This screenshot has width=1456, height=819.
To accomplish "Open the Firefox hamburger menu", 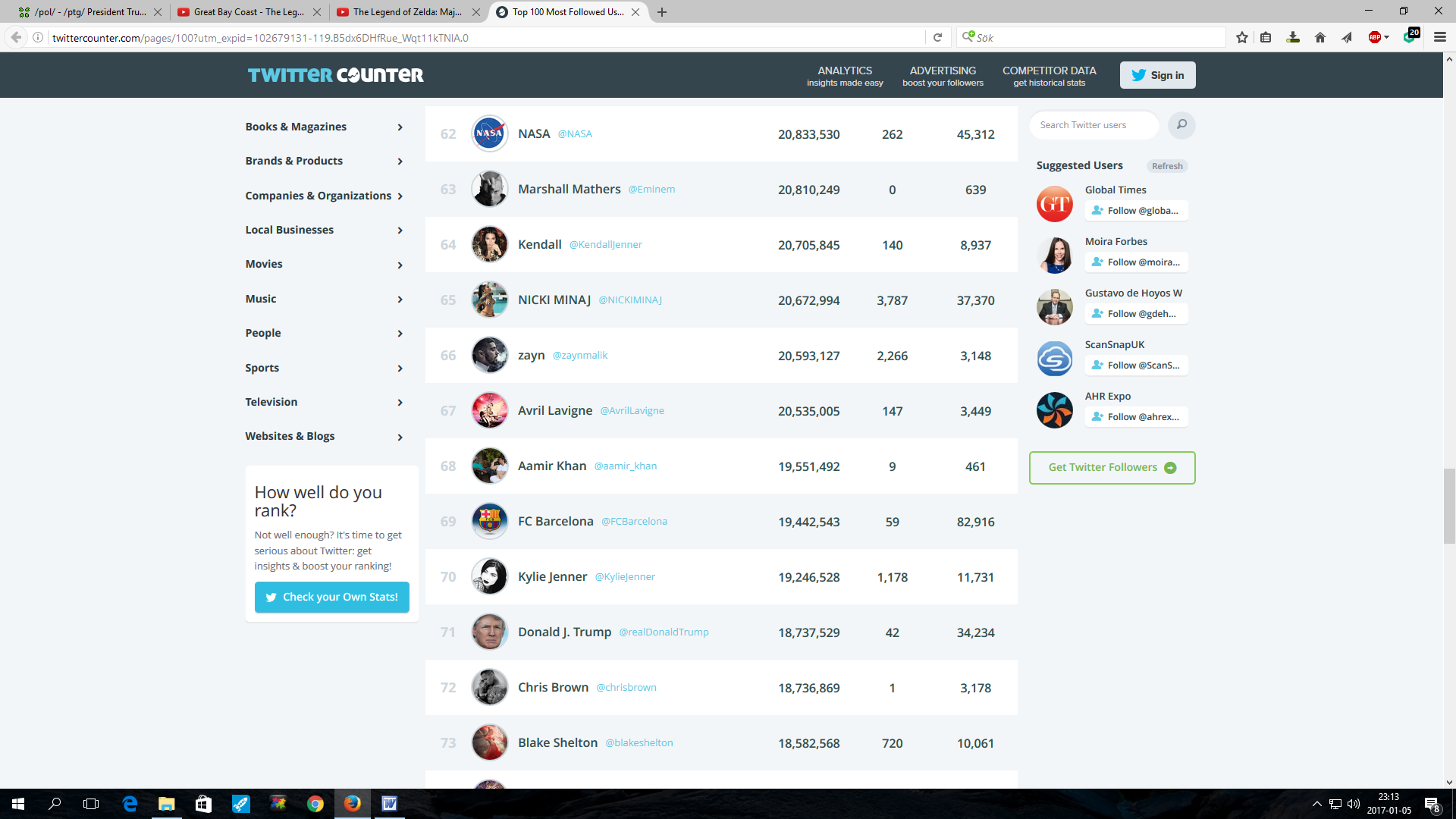I will click(1439, 37).
